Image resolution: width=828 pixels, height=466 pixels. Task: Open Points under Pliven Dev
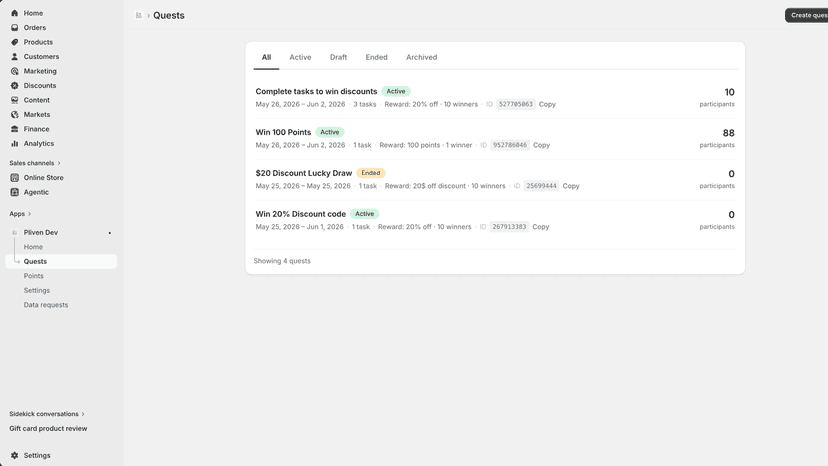pyautogui.click(x=33, y=276)
